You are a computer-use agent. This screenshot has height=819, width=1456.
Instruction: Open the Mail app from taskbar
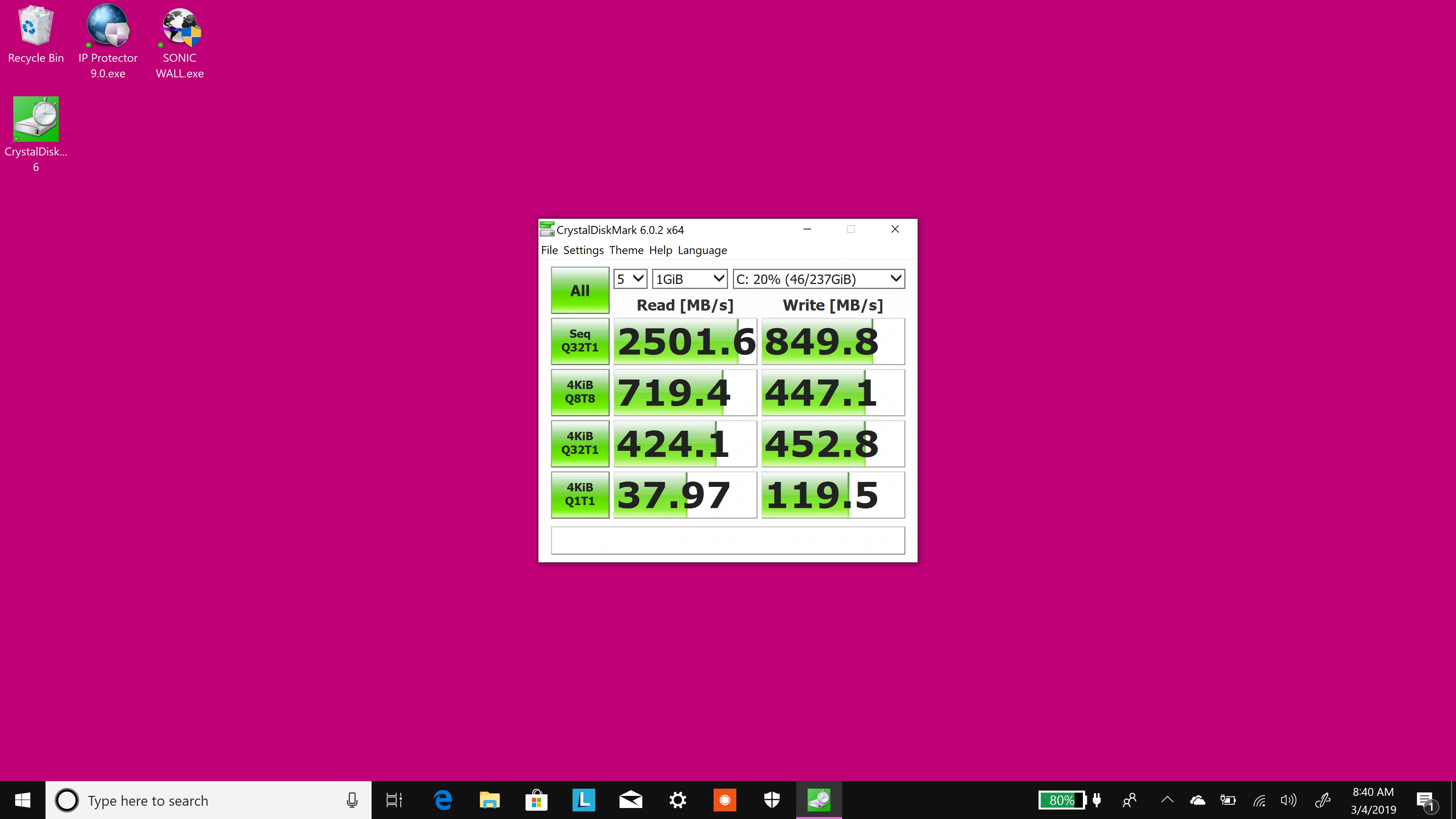coord(630,800)
